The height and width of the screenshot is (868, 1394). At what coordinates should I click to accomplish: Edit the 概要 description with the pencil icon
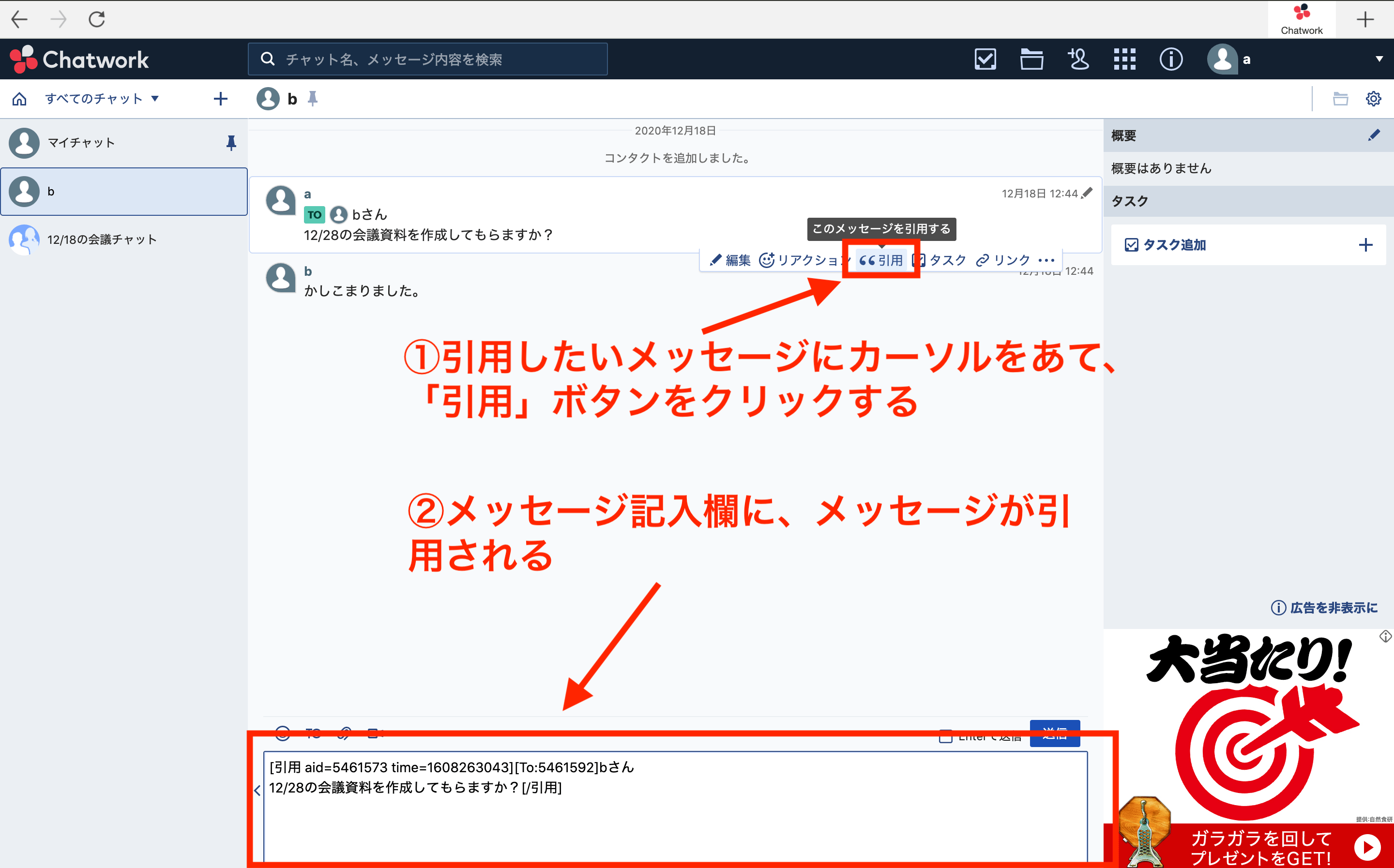[1374, 135]
